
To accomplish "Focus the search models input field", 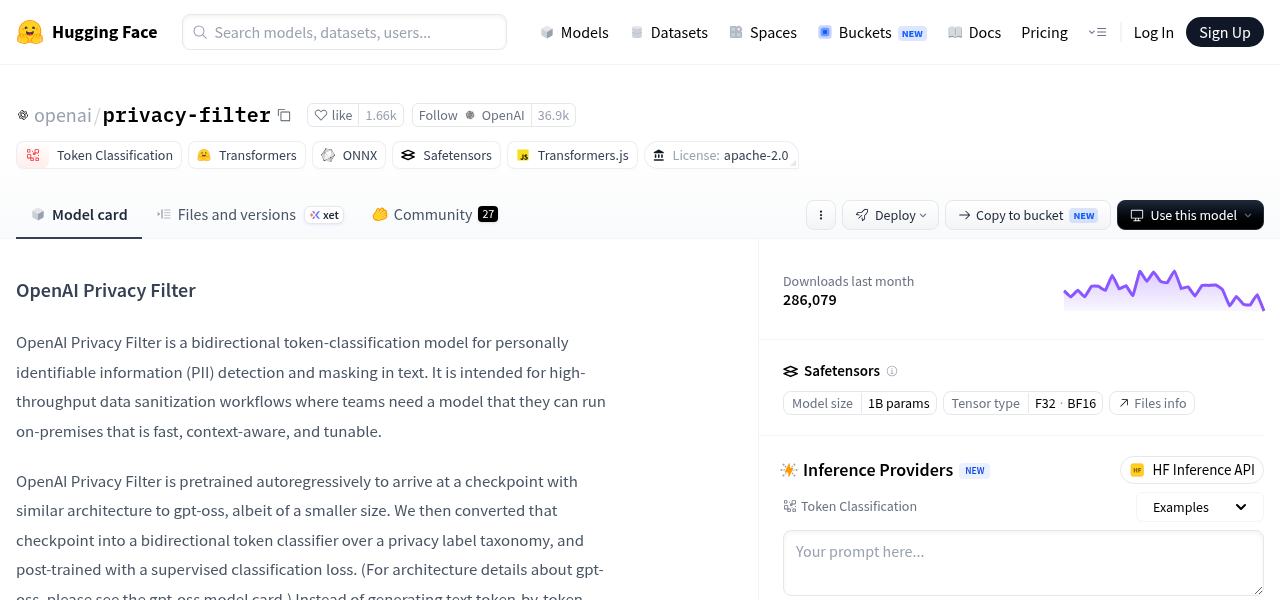I will click(x=344, y=32).
